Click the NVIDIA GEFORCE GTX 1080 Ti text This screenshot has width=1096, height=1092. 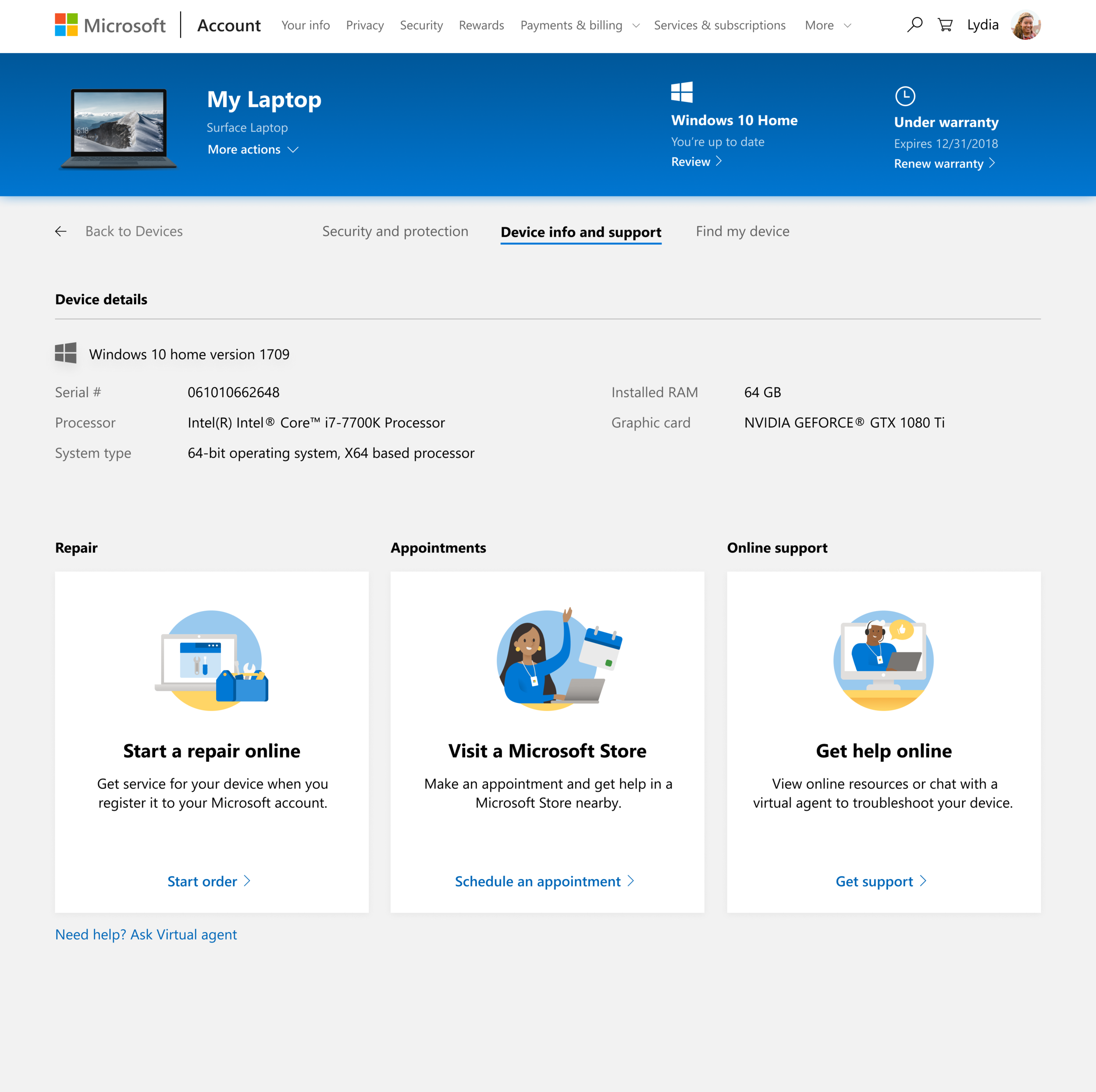point(844,423)
